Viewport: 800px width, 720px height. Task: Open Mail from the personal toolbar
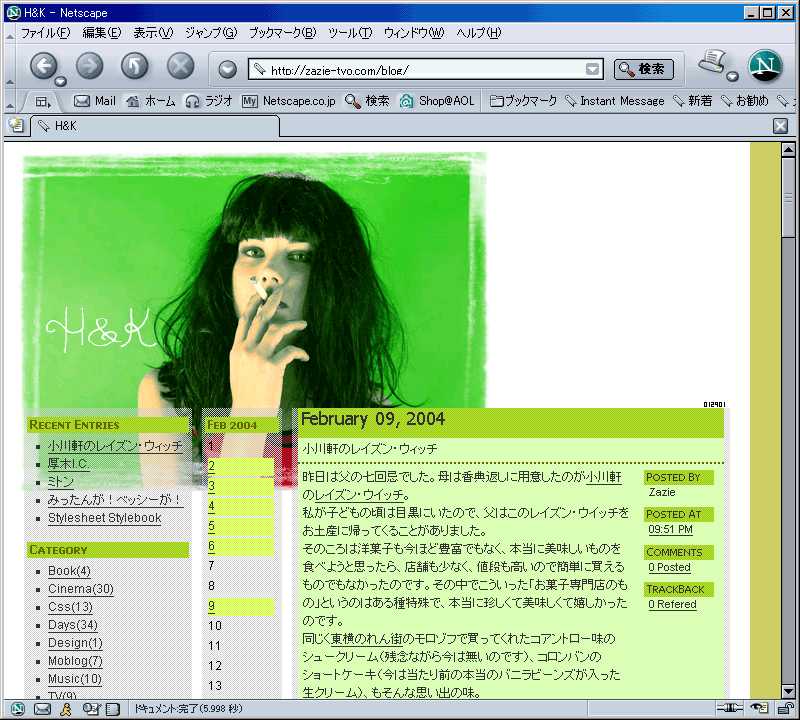click(x=95, y=101)
